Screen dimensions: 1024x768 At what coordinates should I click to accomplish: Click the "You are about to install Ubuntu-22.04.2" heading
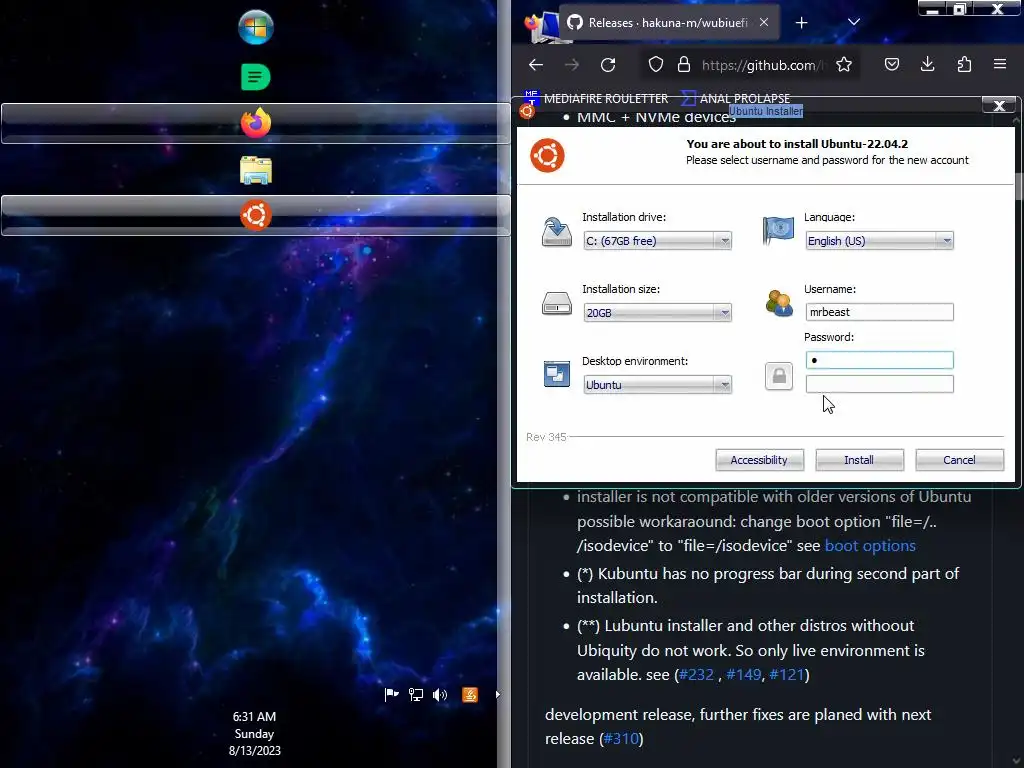[797, 144]
